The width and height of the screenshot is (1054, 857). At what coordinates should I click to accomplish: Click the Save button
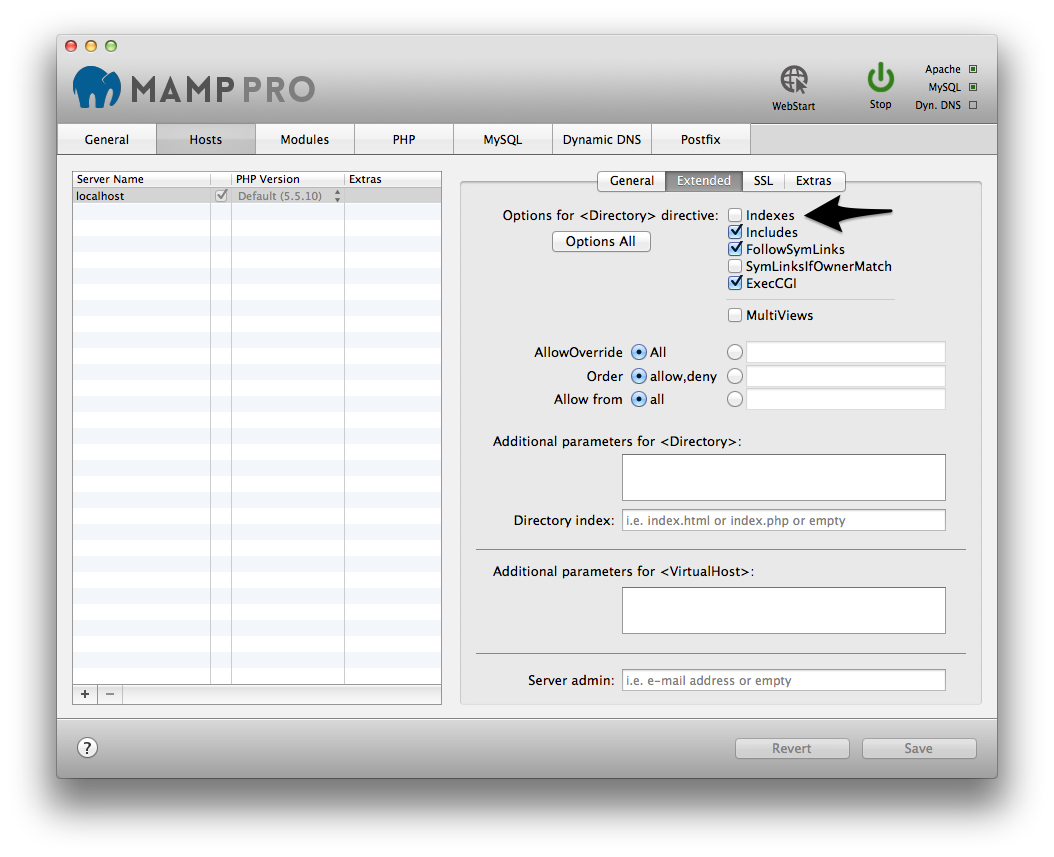coord(918,747)
